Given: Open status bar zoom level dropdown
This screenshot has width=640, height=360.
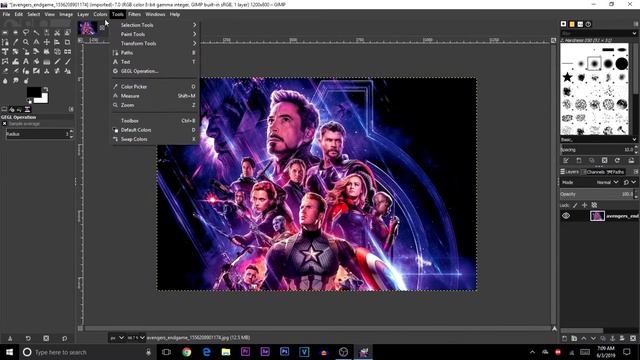Looking at the screenshot, I should [136, 338].
